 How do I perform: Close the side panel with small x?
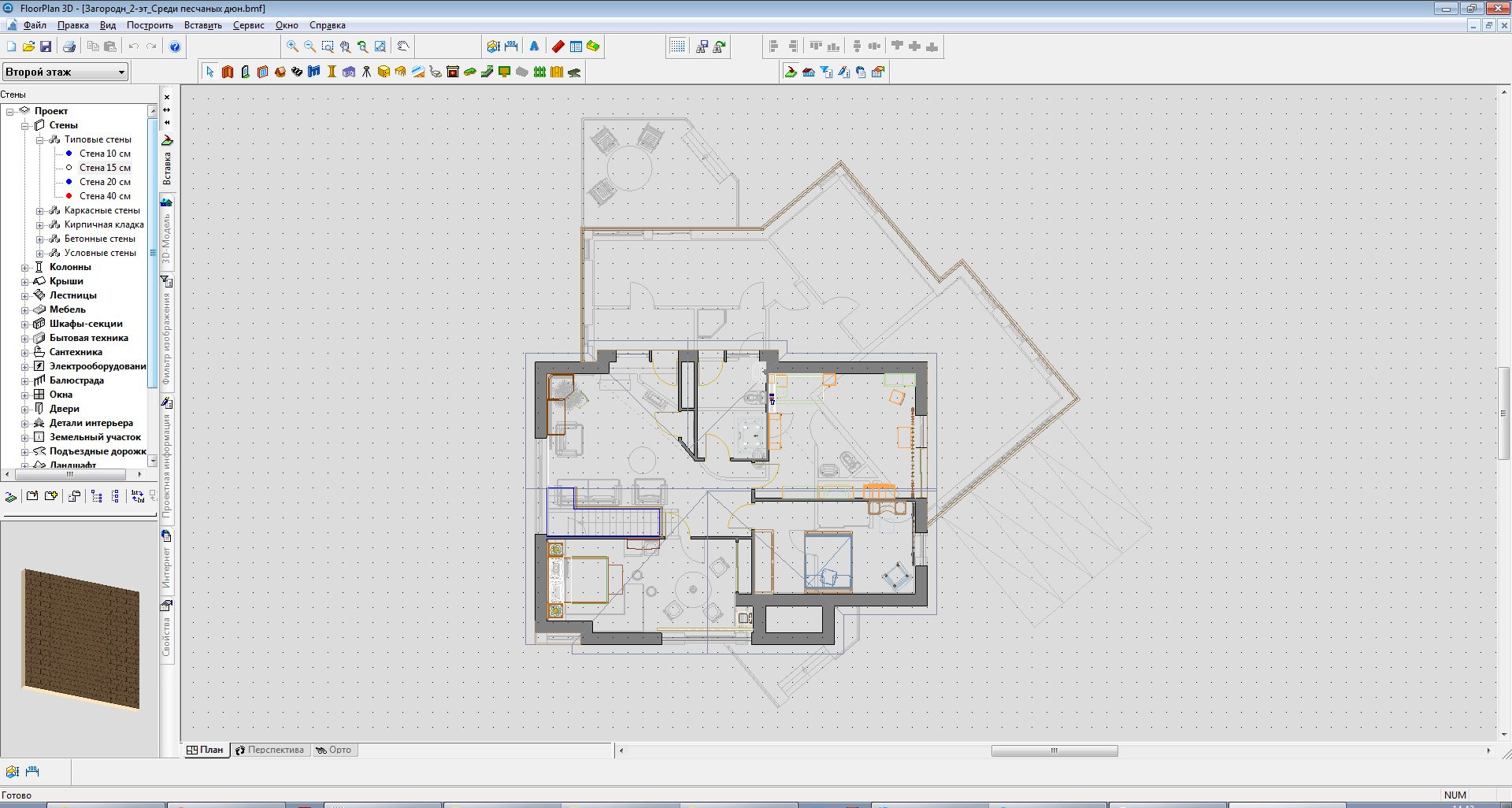click(x=167, y=98)
